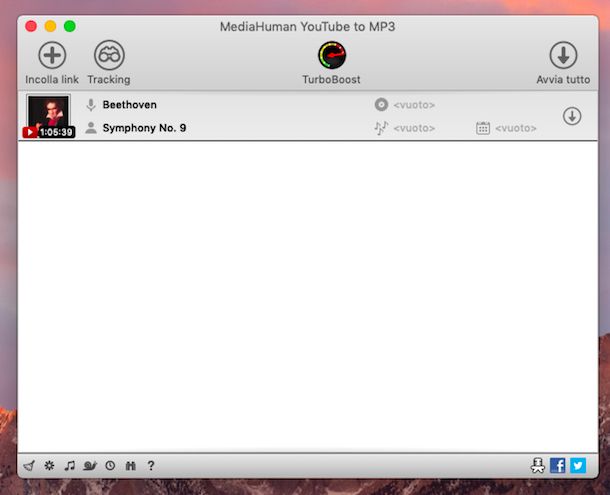Open the Twitter link icon
This screenshot has width=610, height=495.
(x=578, y=465)
